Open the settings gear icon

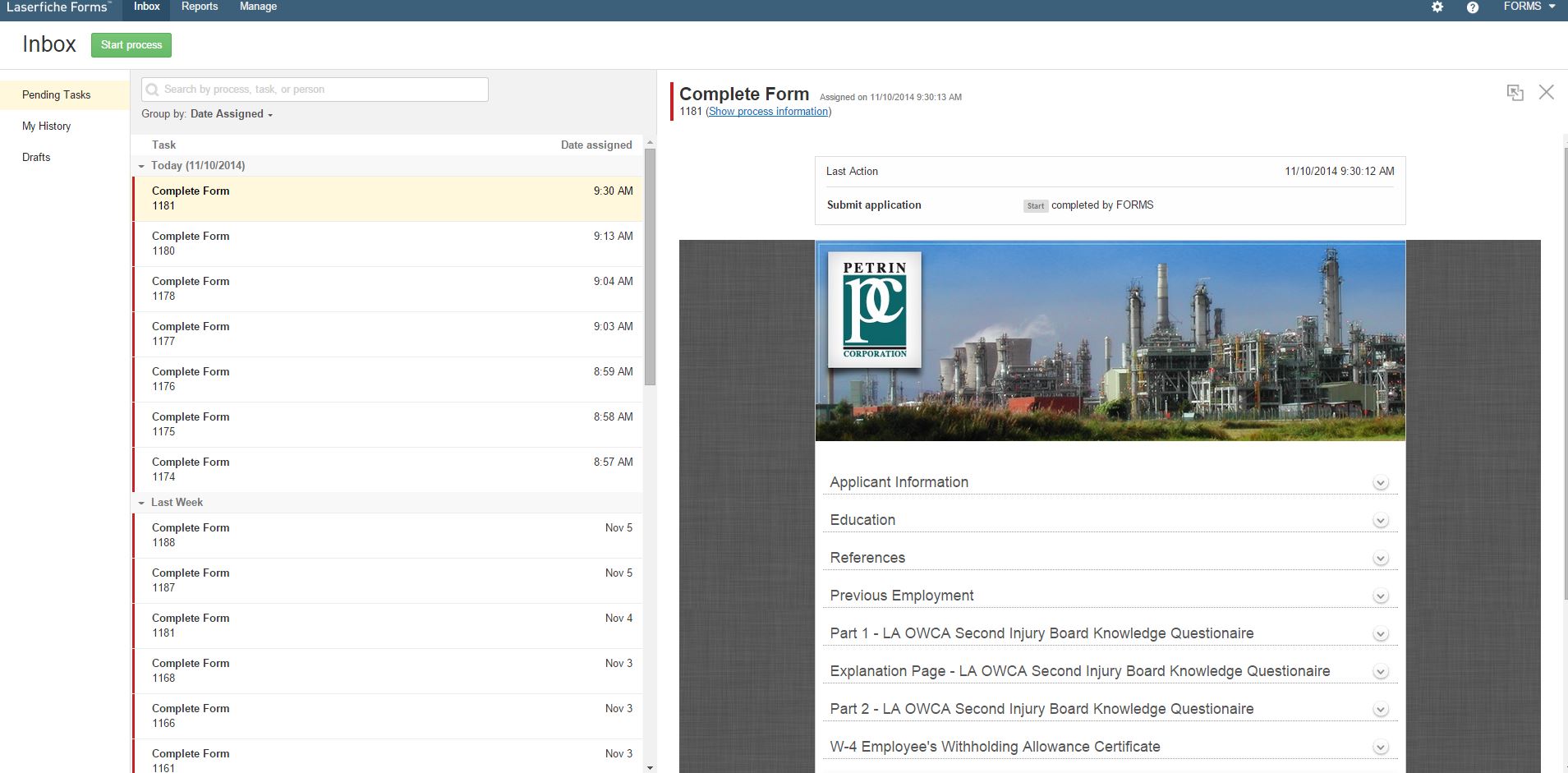(x=1437, y=7)
